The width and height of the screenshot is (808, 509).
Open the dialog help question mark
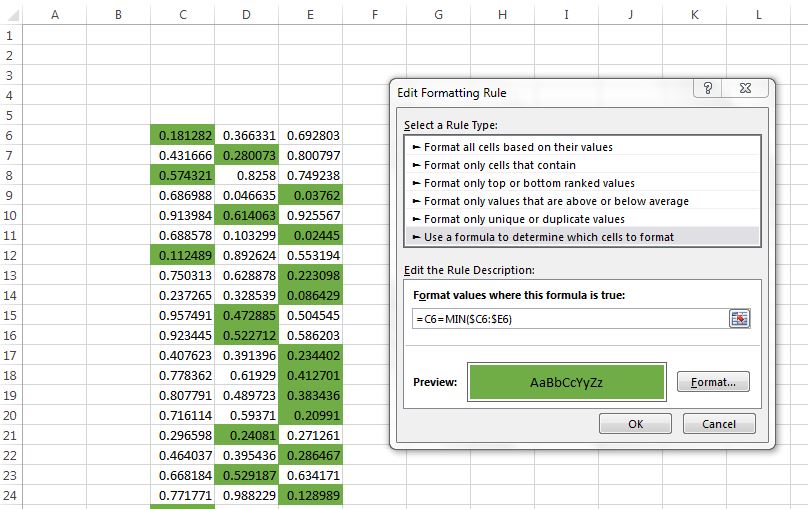(708, 88)
